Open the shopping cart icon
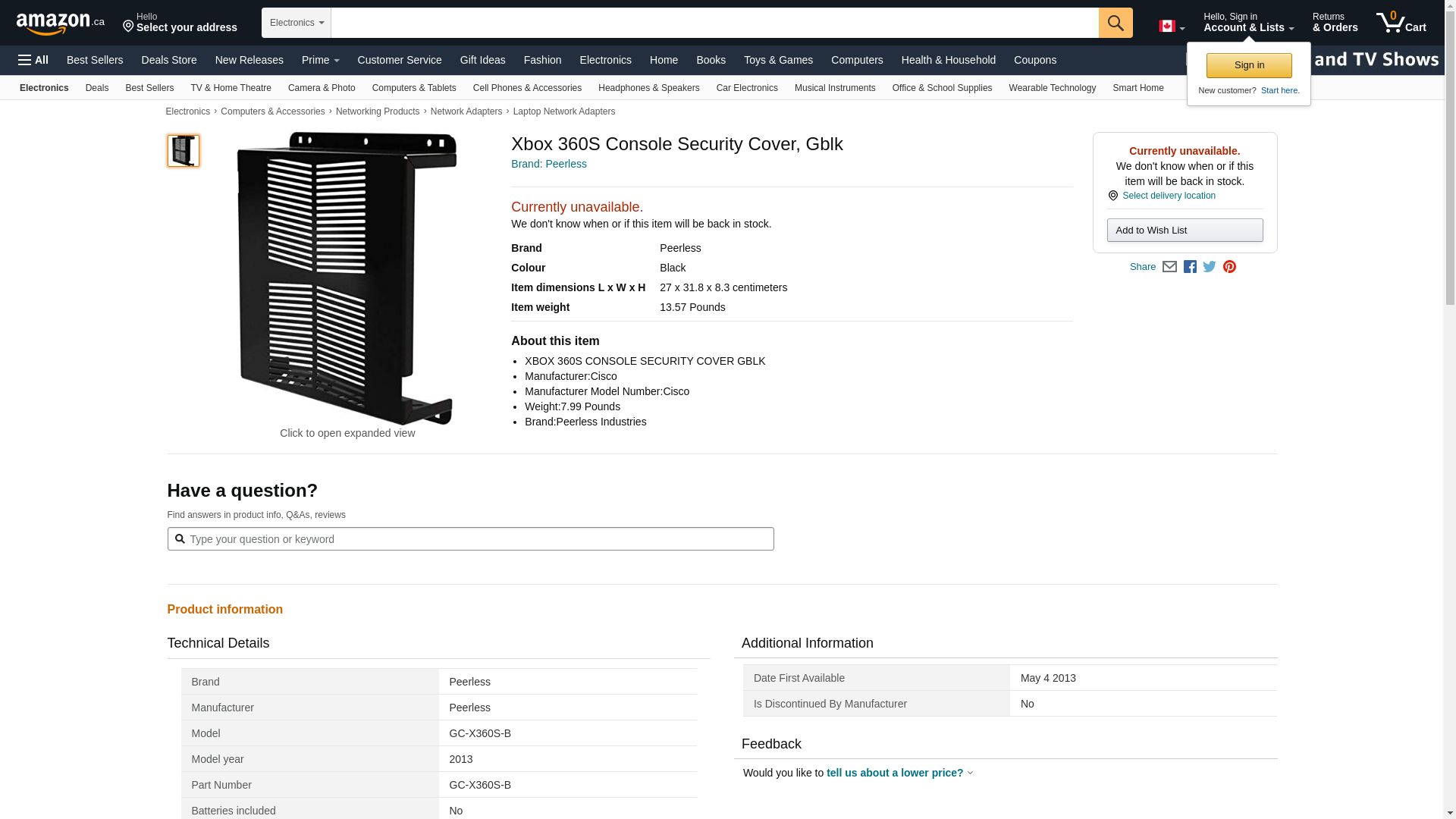The image size is (1456, 819). [x=1401, y=23]
